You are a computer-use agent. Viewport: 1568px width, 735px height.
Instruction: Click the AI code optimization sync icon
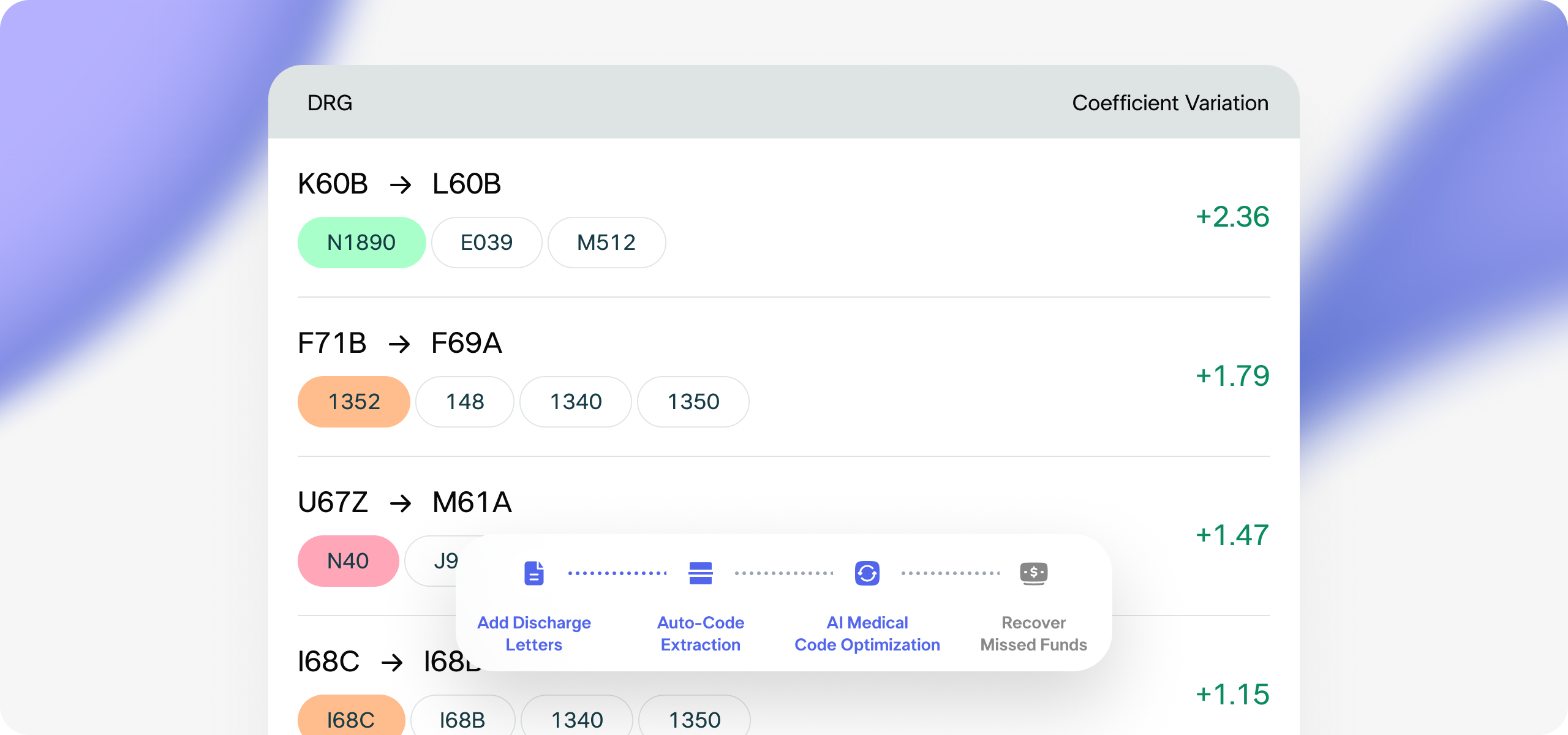click(867, 573)
